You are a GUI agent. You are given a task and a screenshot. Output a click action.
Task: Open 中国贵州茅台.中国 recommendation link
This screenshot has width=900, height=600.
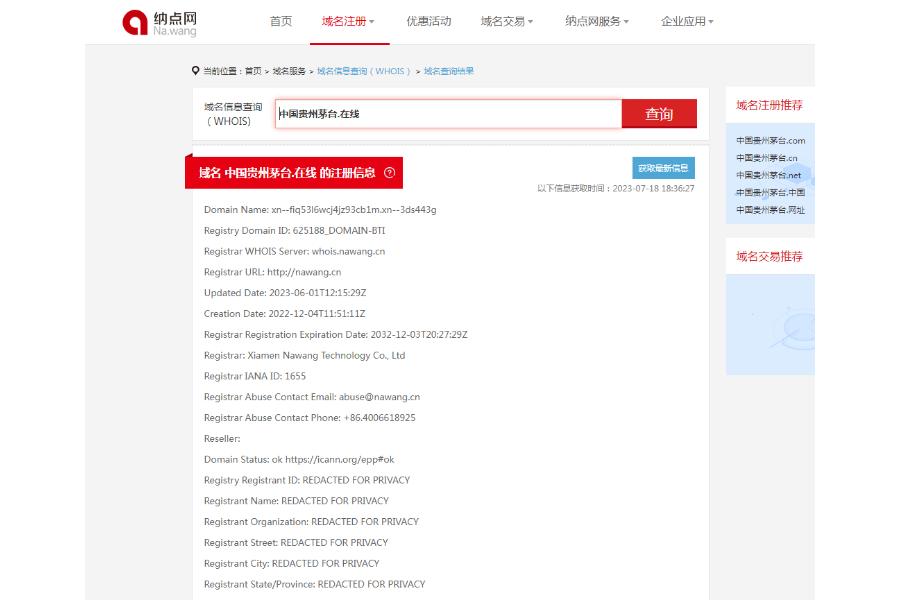click(770, 192)
